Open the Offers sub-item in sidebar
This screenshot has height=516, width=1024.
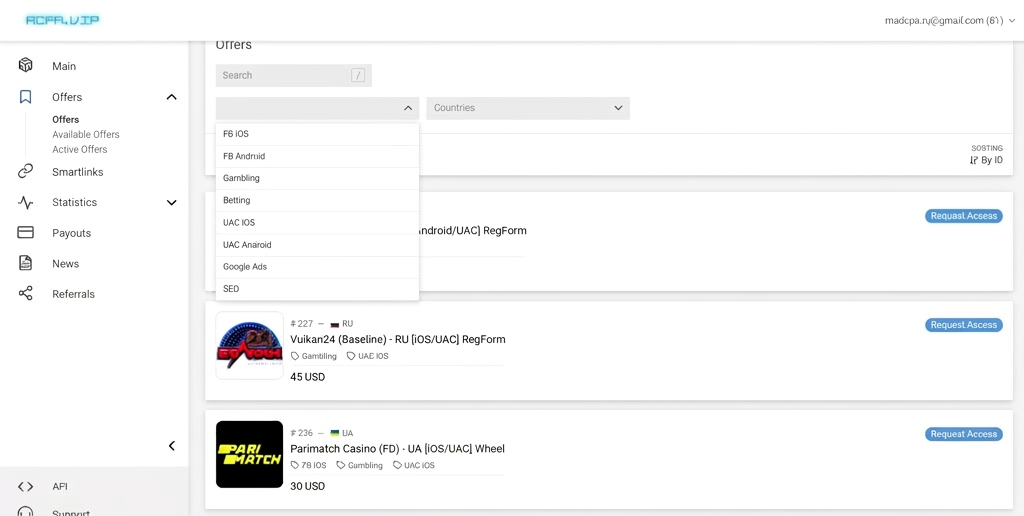(65, 120)
